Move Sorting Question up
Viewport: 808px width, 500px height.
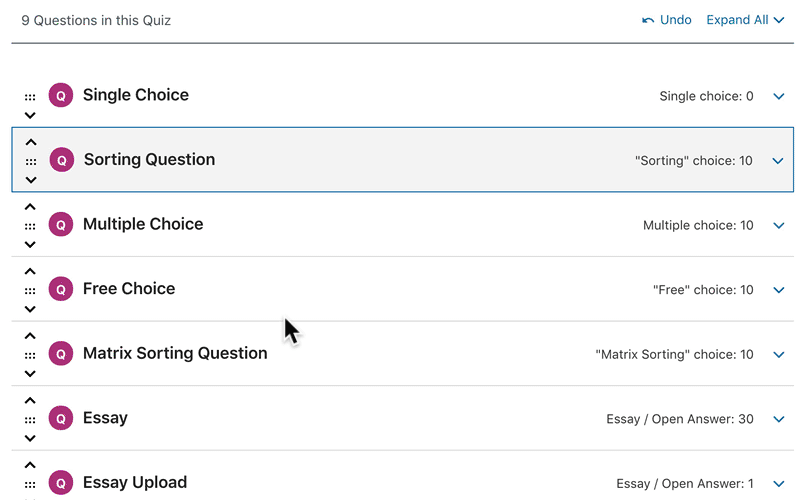coord(31,143)
